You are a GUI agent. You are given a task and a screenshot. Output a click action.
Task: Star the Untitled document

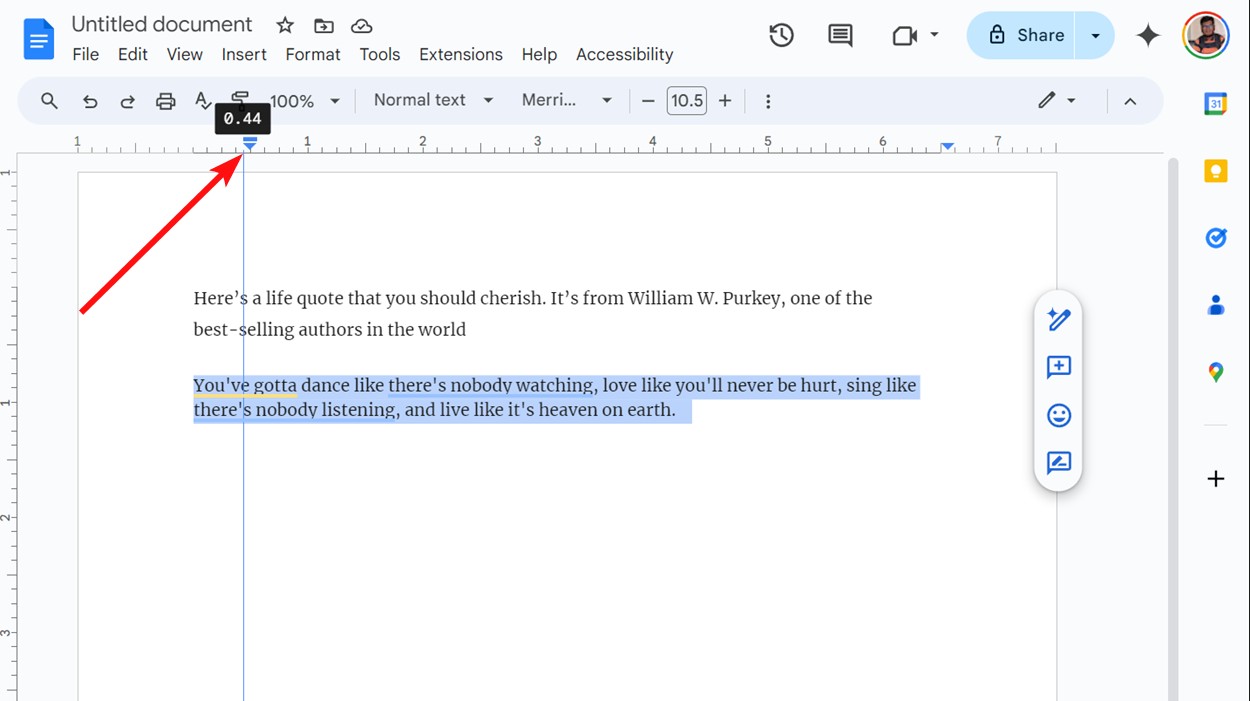pos(284,24)
